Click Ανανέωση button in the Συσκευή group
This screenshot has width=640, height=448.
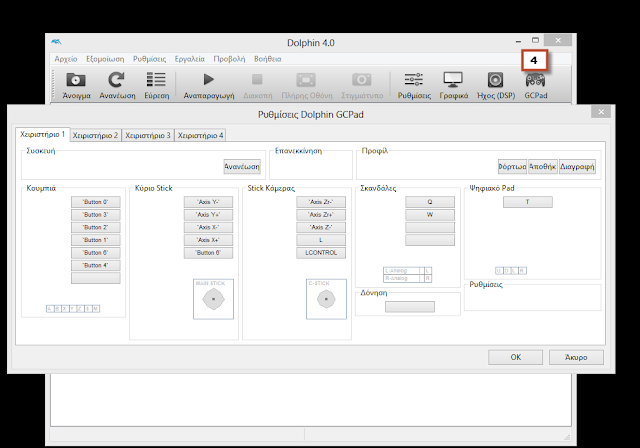coord(242,166)
